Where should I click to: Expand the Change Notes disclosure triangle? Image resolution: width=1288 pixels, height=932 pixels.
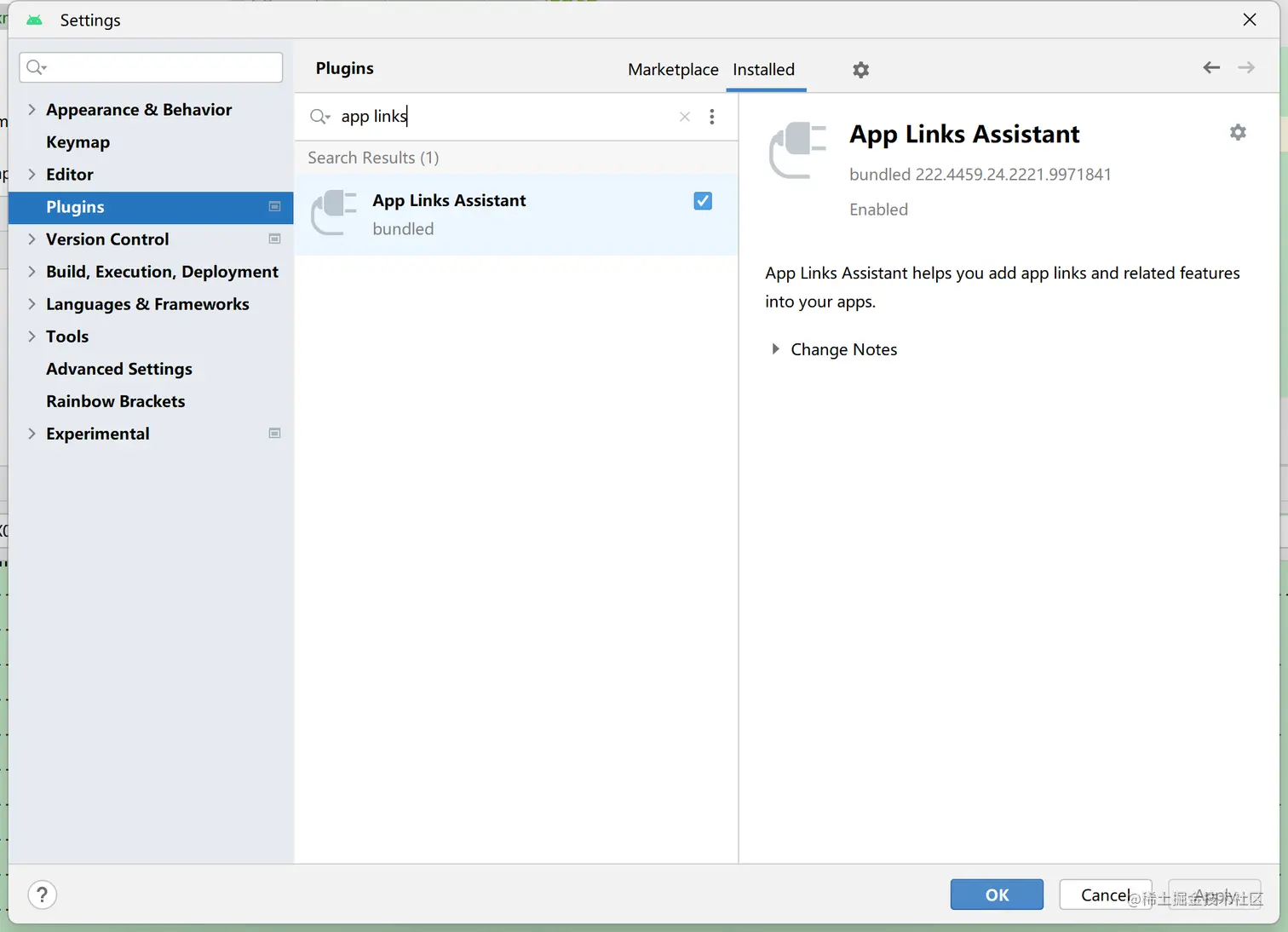775,348
